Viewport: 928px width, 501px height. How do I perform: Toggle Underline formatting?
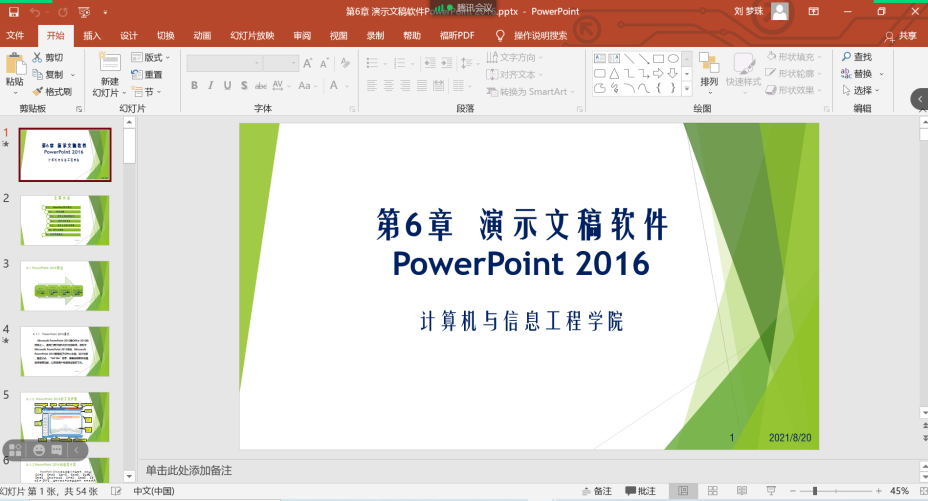[227, 86]
